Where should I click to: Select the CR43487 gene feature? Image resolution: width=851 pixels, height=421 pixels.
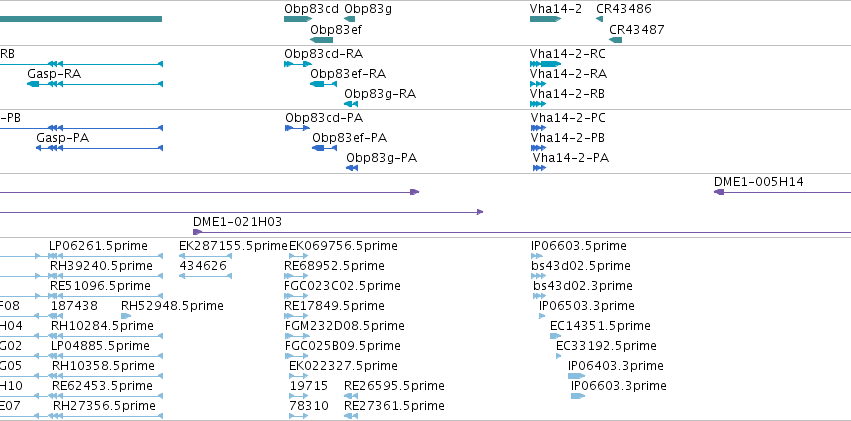pyautogui.click(x=615, y=40)
